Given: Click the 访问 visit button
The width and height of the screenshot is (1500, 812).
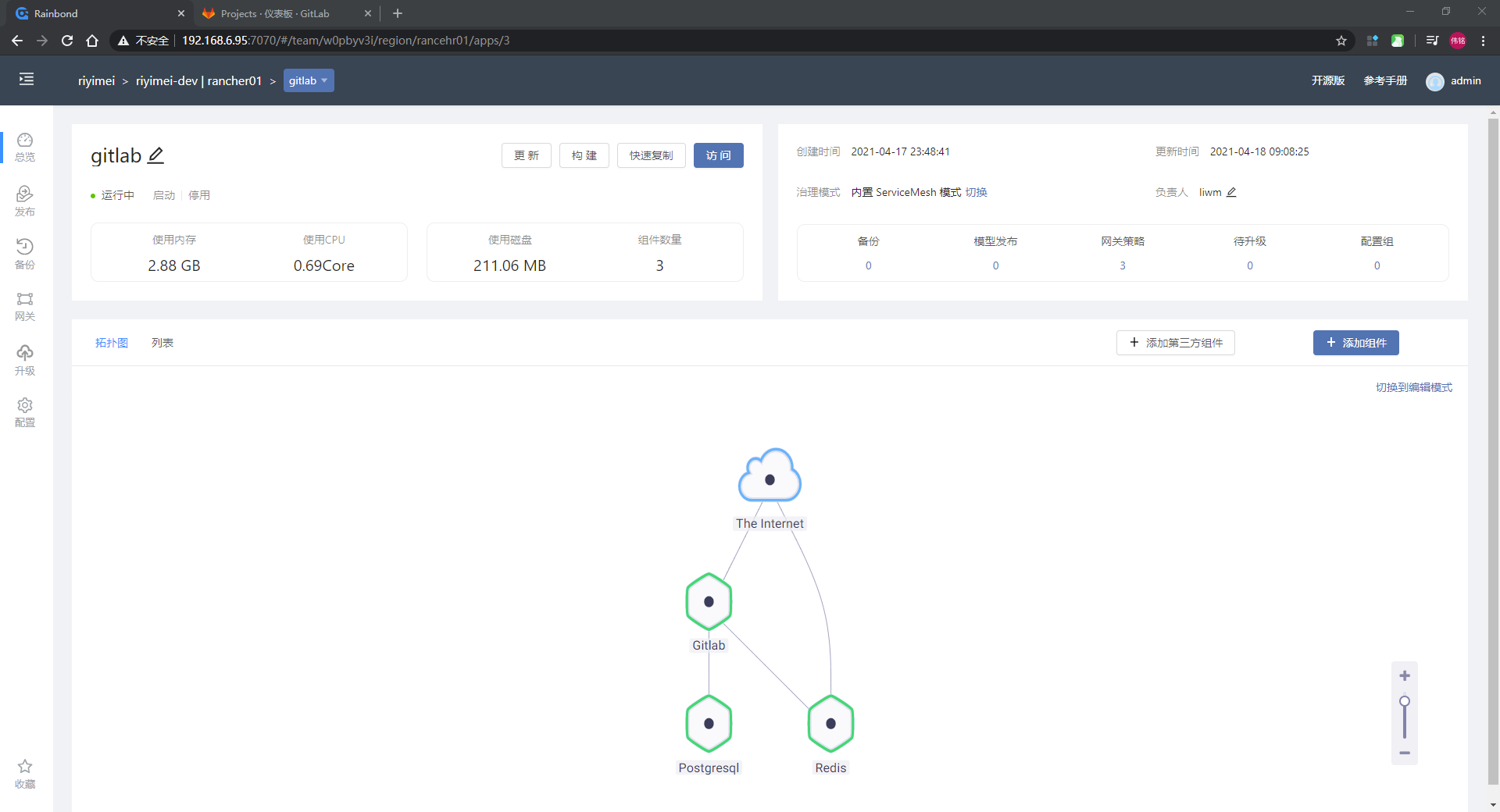Looking at the screenshot, I should tap(719, 155).
